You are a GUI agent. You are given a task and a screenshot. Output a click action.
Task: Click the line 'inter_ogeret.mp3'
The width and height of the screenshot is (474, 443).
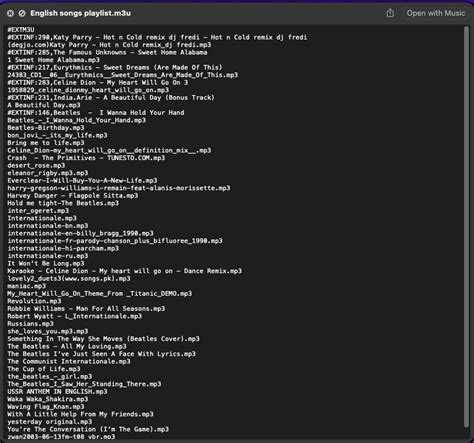pyautogui.click(x=38, y=211)
